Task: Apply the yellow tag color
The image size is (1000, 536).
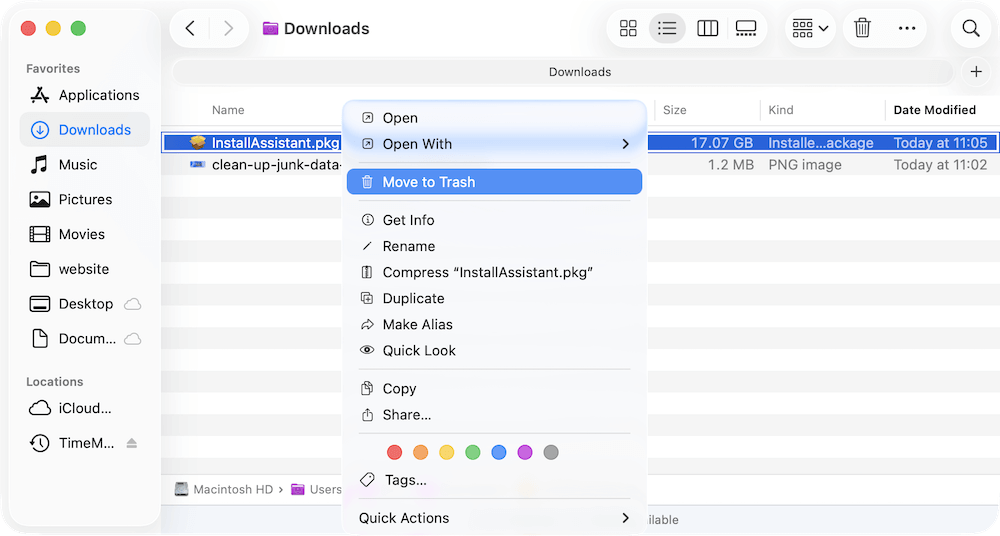Action: click(446, 452)
